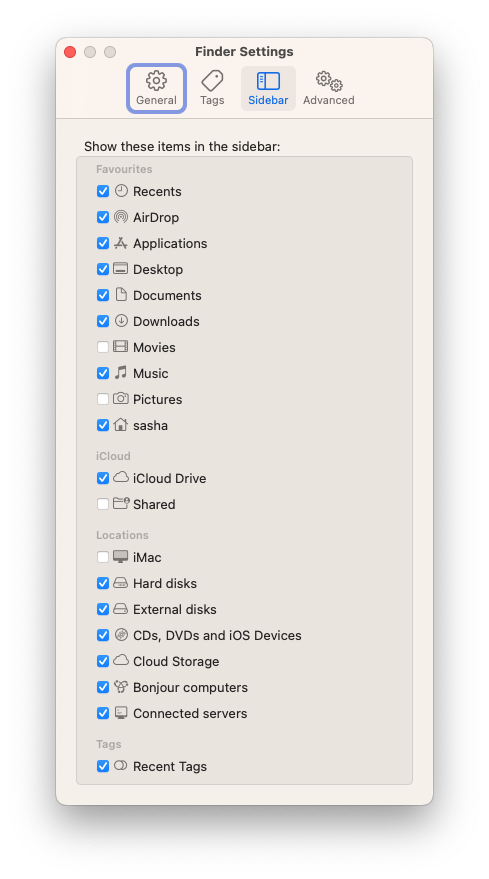Open the General settings gear icon
The width and height of the screenshot is (489, 879).
(x=156, y=81)
